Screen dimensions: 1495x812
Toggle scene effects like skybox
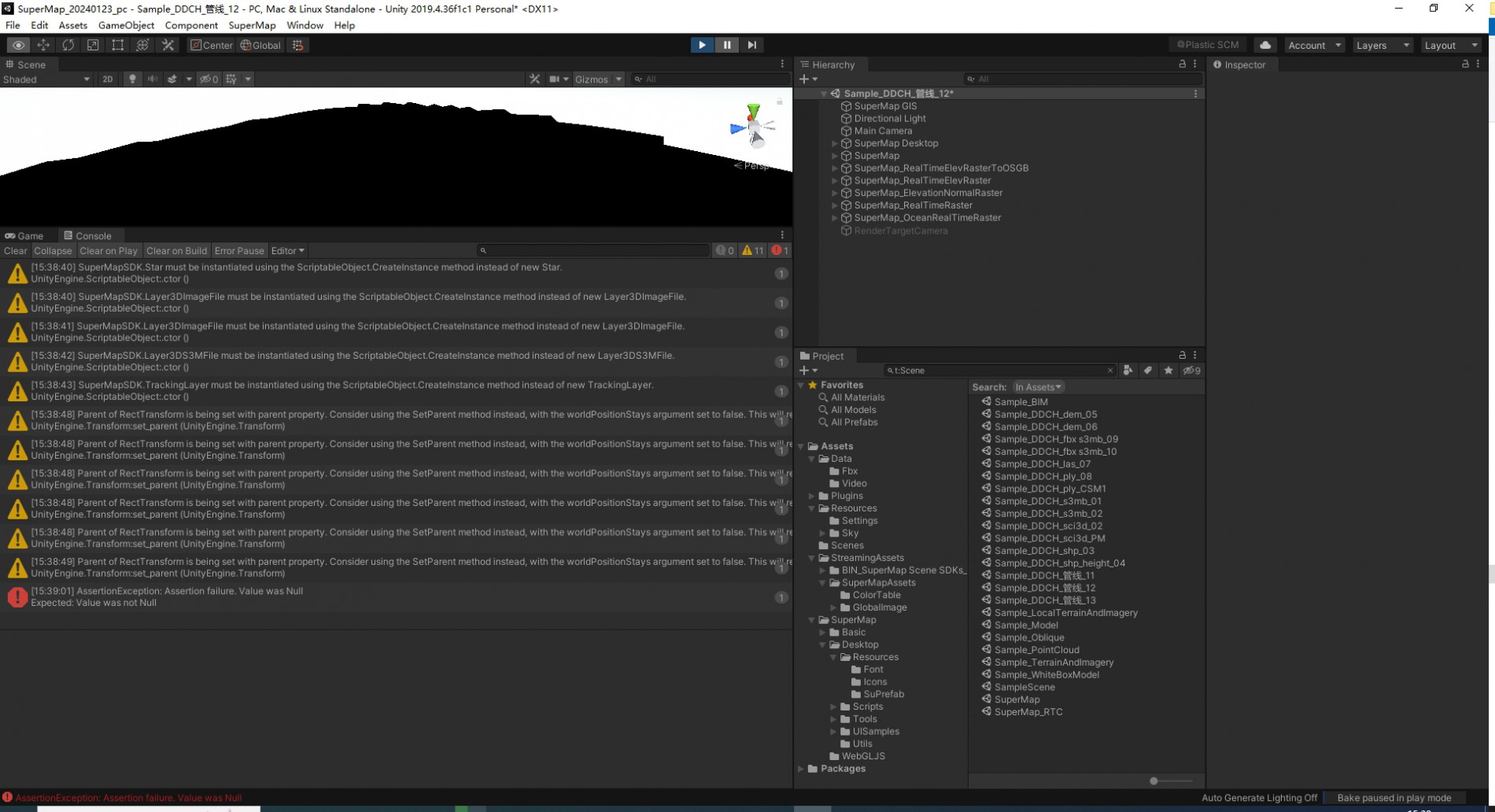(x=172, y=79)
